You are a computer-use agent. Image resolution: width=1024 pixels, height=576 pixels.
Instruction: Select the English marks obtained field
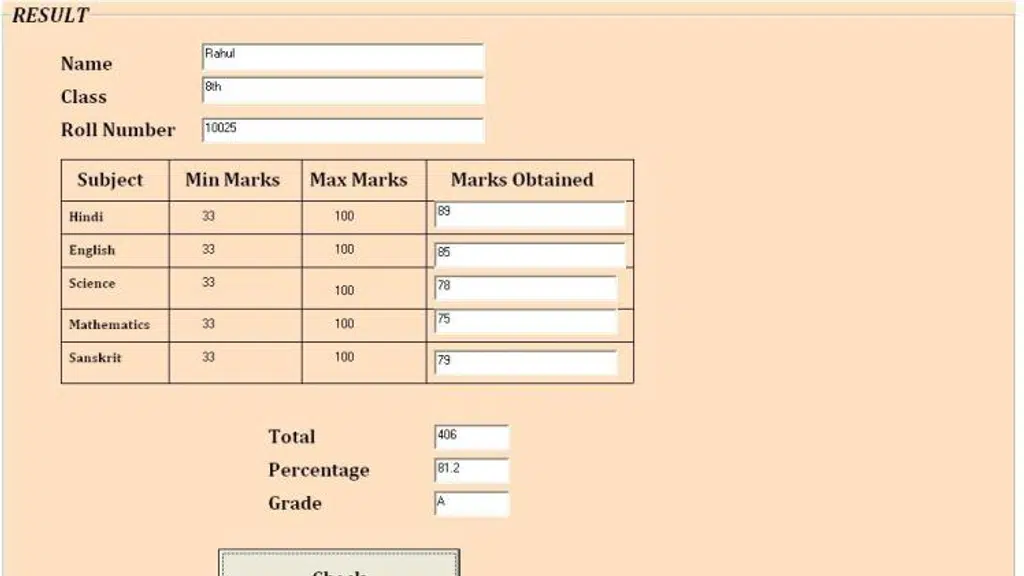(x=530, y=255)
